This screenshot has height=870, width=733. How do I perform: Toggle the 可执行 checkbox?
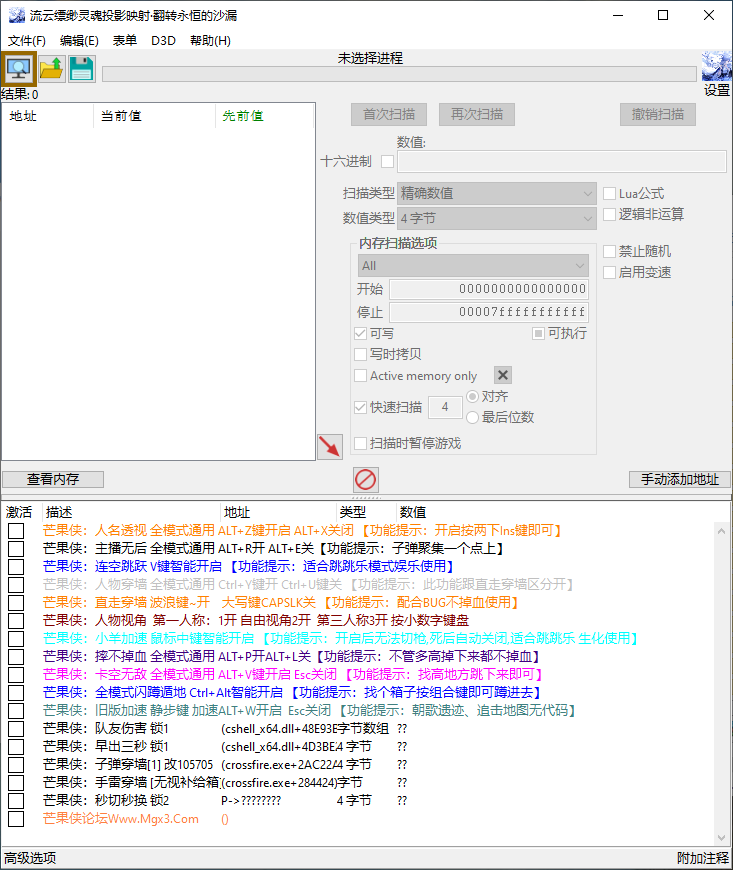point(538,333)
